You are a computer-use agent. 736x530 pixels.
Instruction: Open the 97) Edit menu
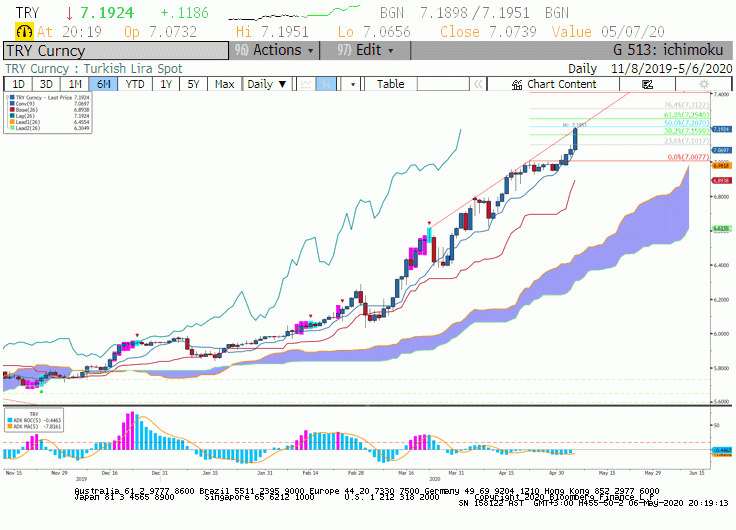365,50
